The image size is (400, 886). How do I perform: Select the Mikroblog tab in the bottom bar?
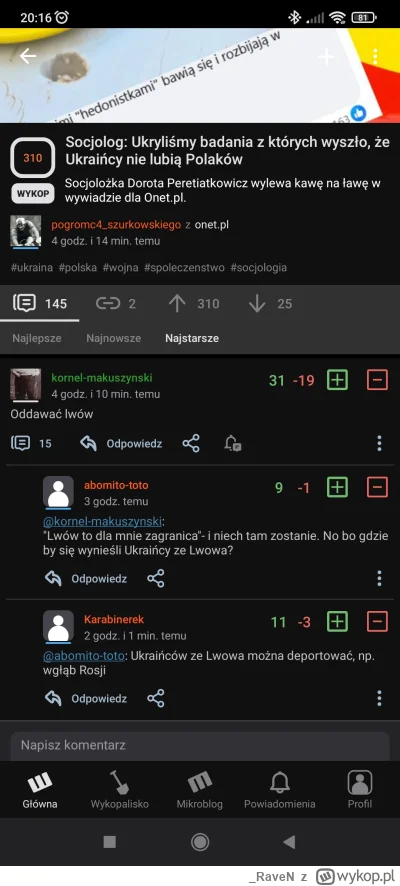tap(199, 790)
